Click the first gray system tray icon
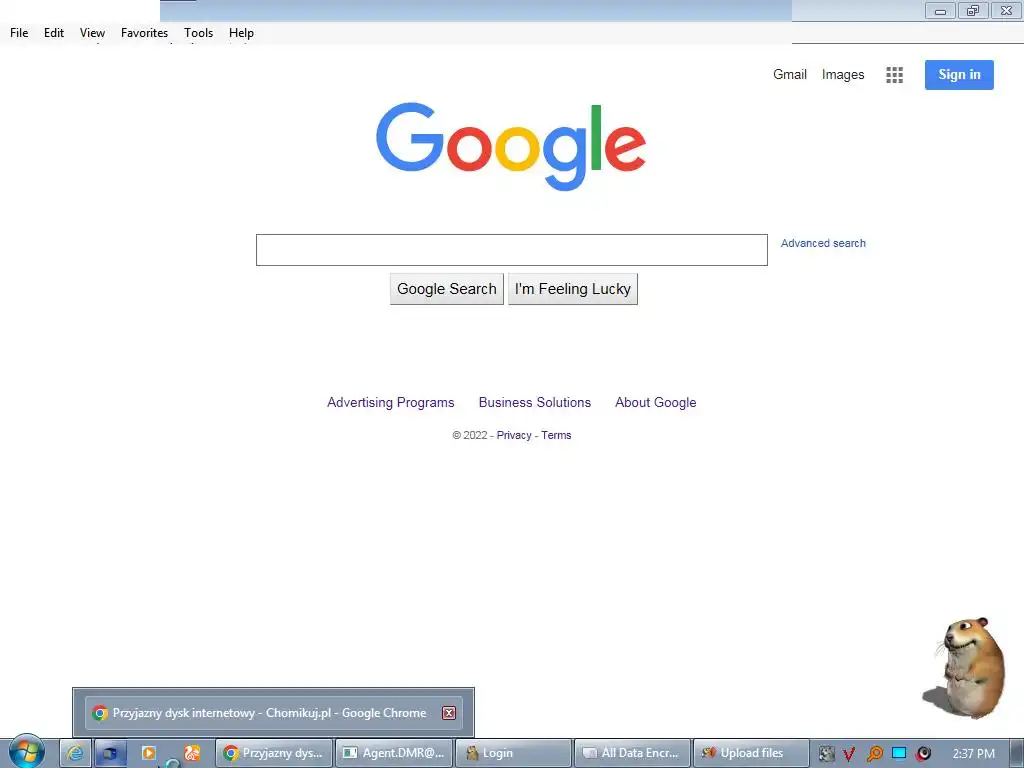Image resolution: width=1024 pixels, height=768 pixels. (826, 754)
